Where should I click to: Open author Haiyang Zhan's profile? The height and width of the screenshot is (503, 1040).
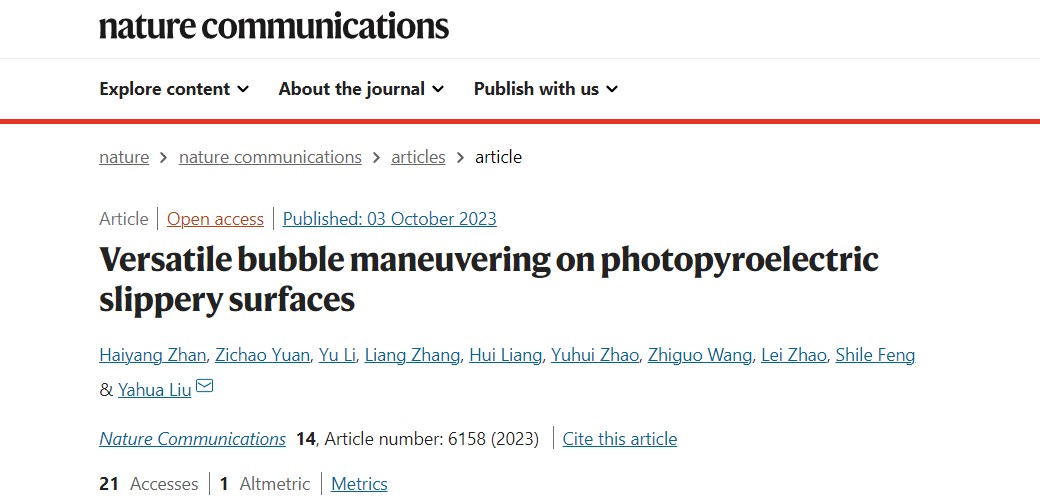tap(151, 355)
